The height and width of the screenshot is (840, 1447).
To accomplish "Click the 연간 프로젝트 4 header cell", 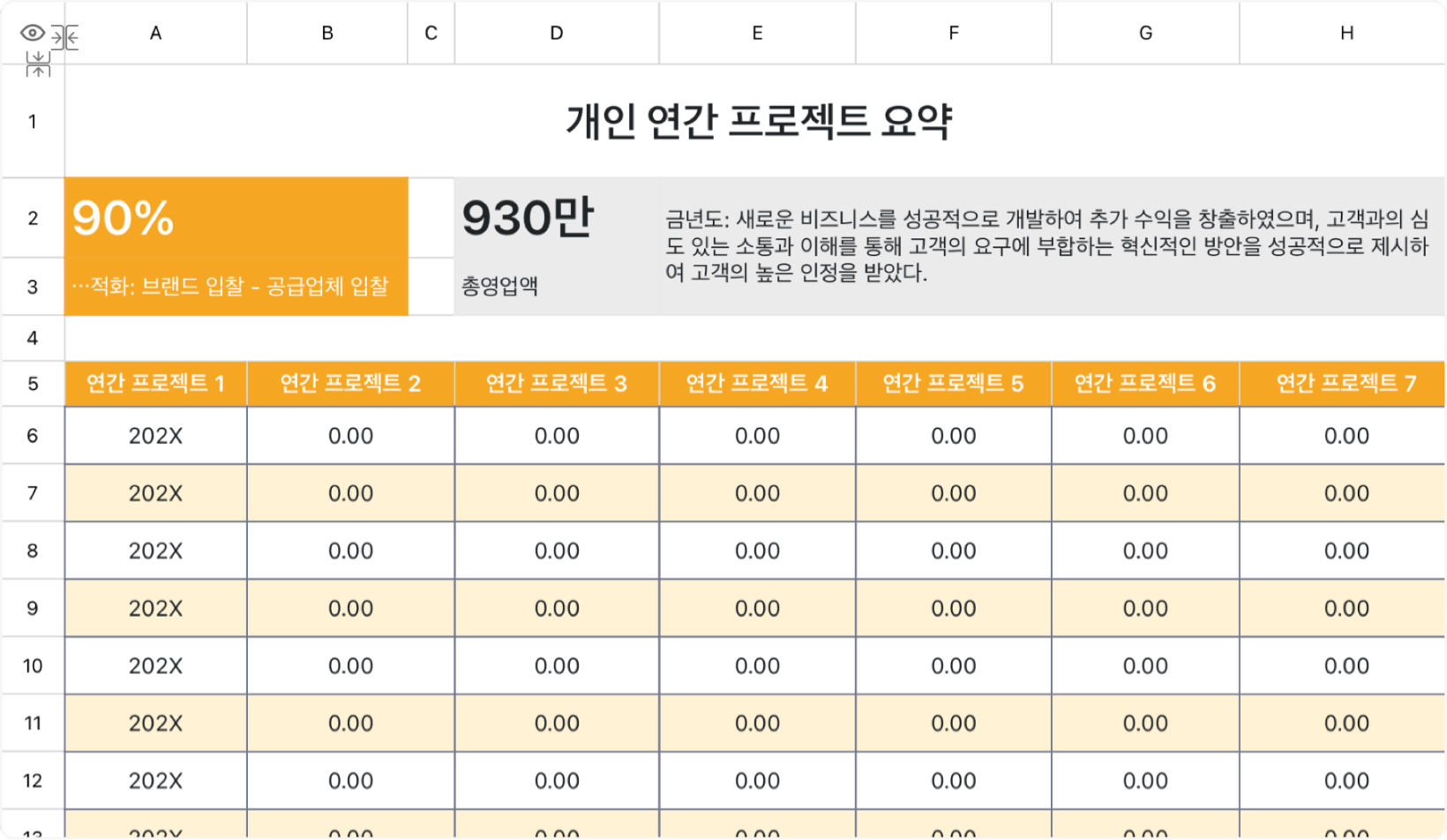I will point(757,384).
